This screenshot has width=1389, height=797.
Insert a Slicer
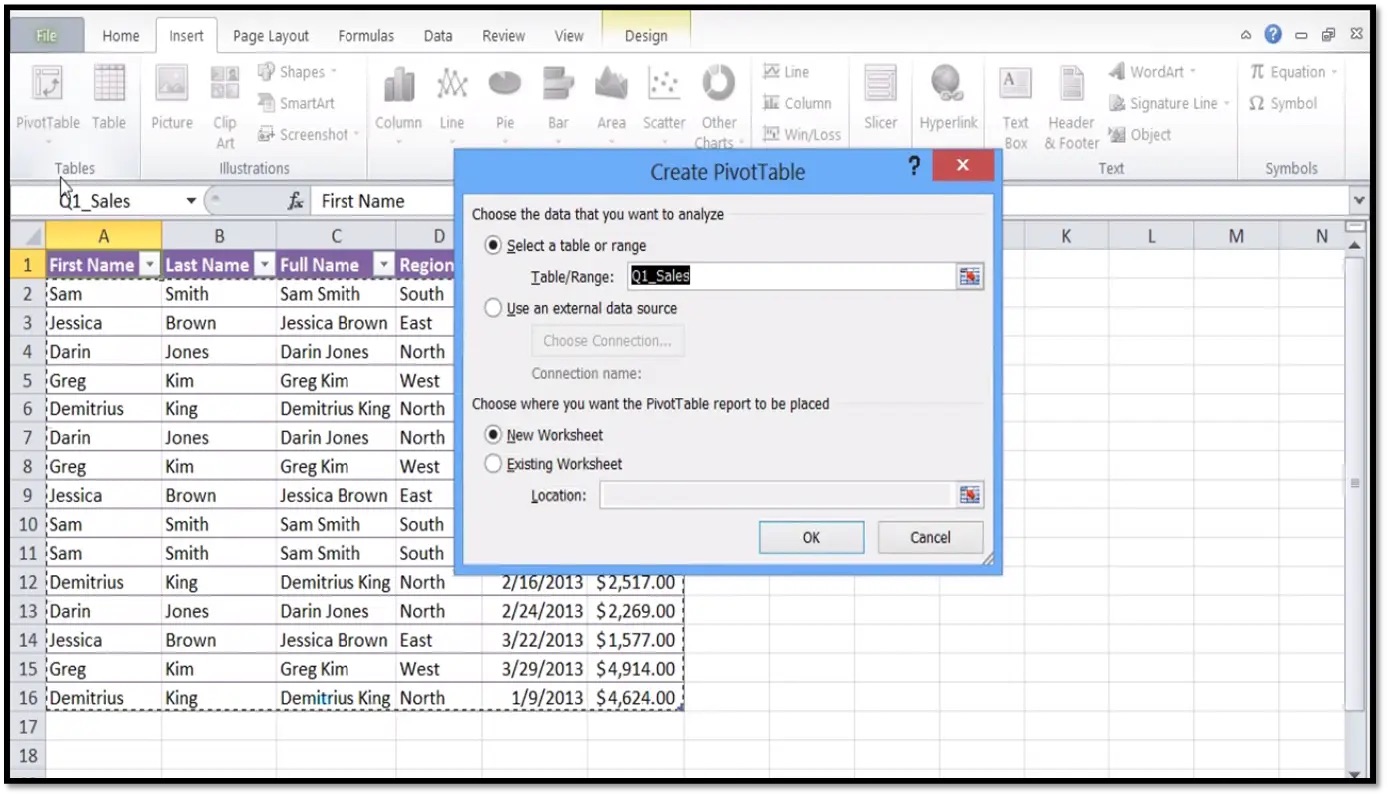[879, 97]
